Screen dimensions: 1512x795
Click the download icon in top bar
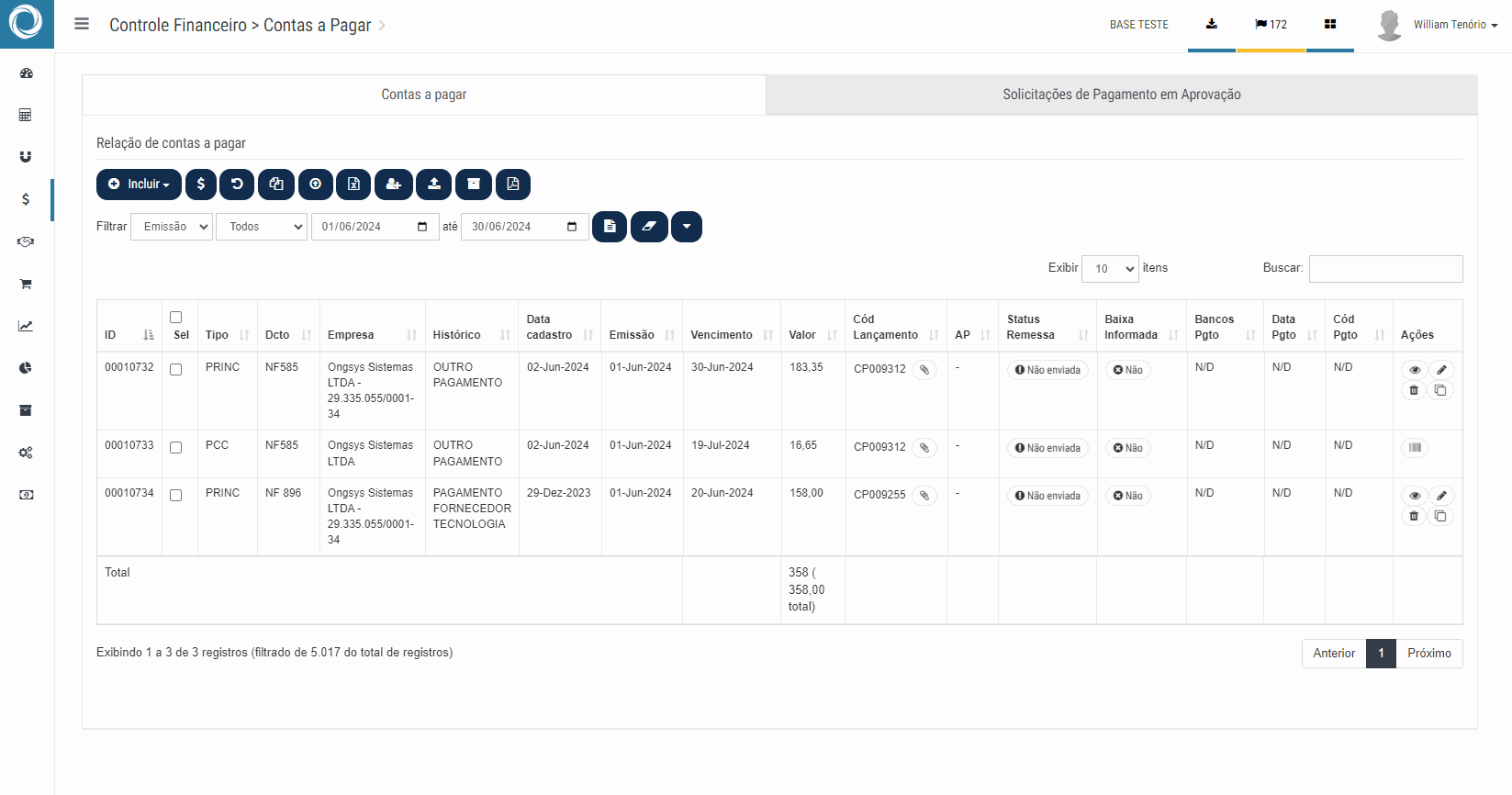(x=1212, y=25)
